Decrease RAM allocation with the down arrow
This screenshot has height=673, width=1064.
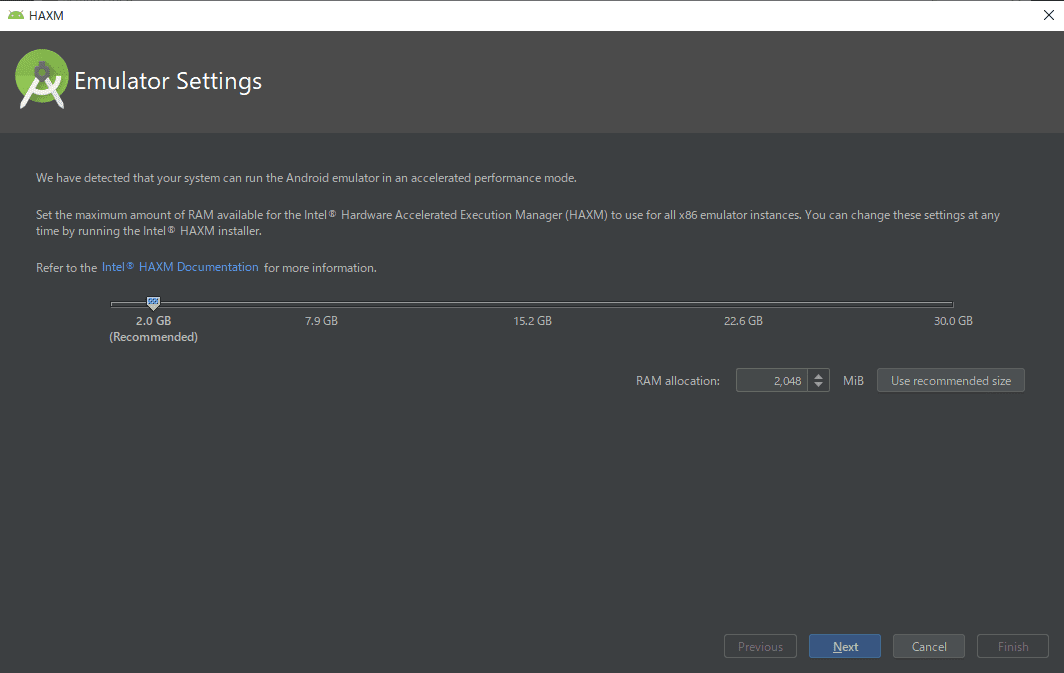pyautogui.click(x=818, y=385)
